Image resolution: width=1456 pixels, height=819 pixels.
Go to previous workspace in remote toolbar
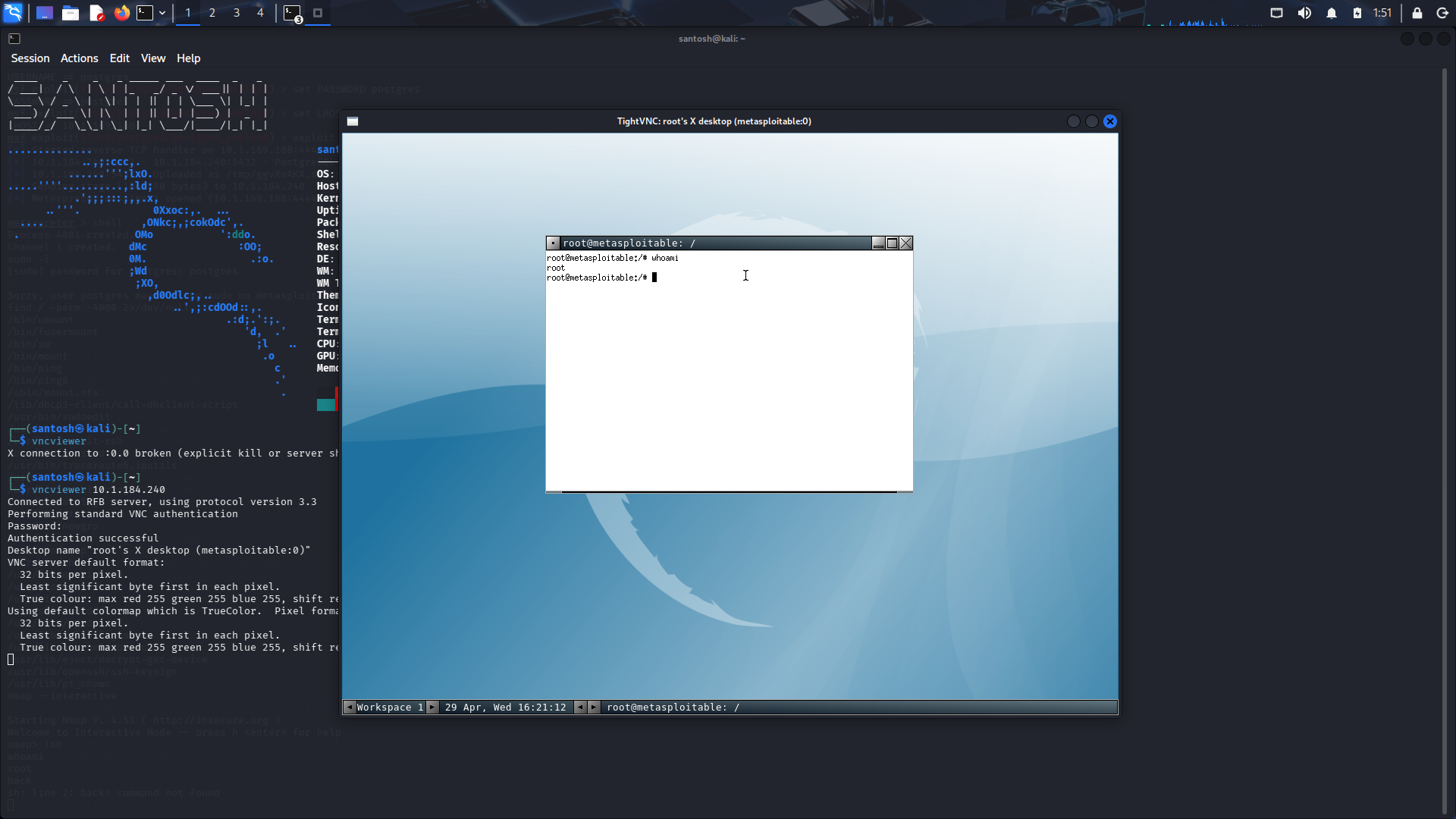click(x=350, y=708)
